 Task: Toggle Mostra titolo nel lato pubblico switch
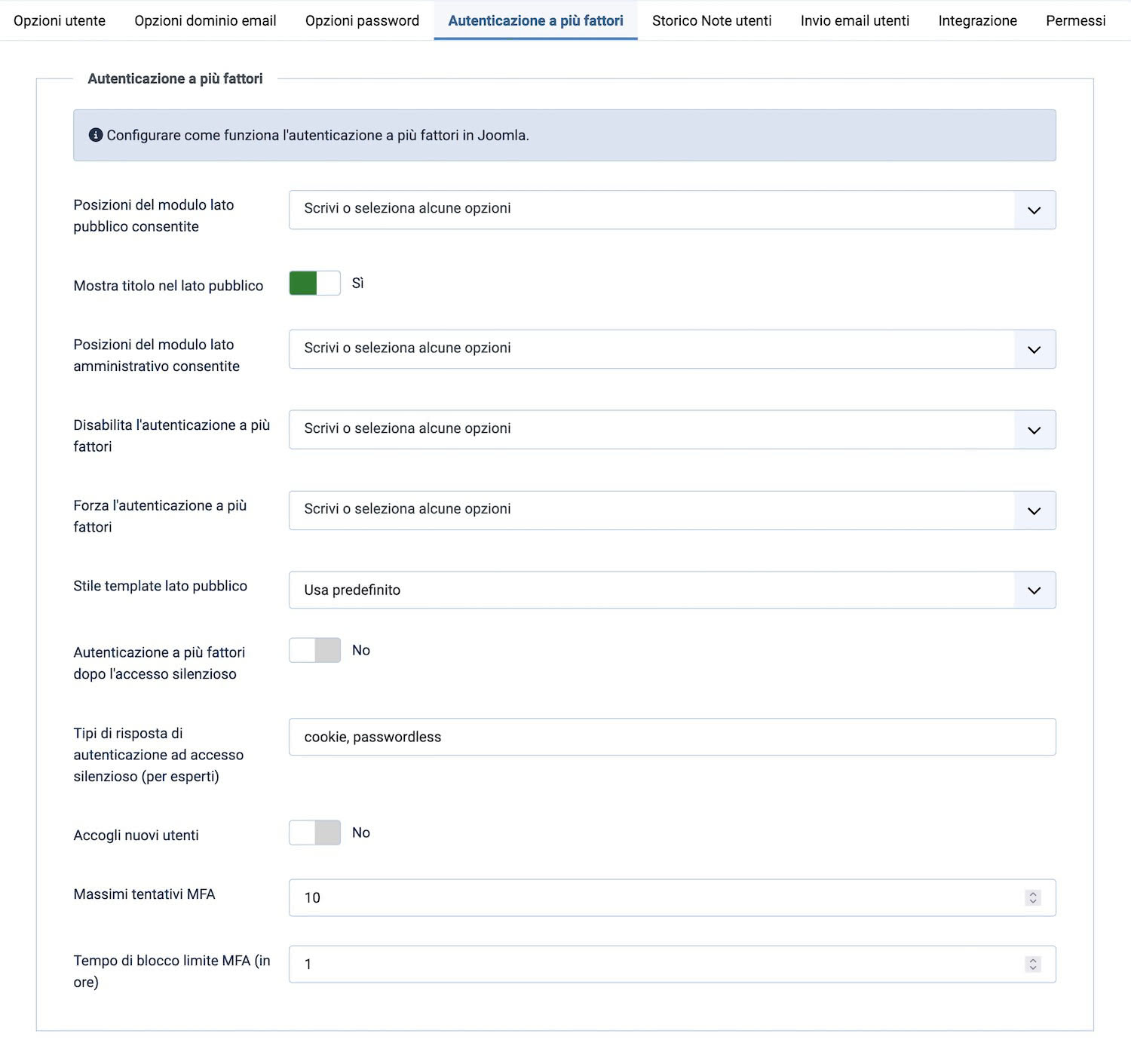point(314,284)
